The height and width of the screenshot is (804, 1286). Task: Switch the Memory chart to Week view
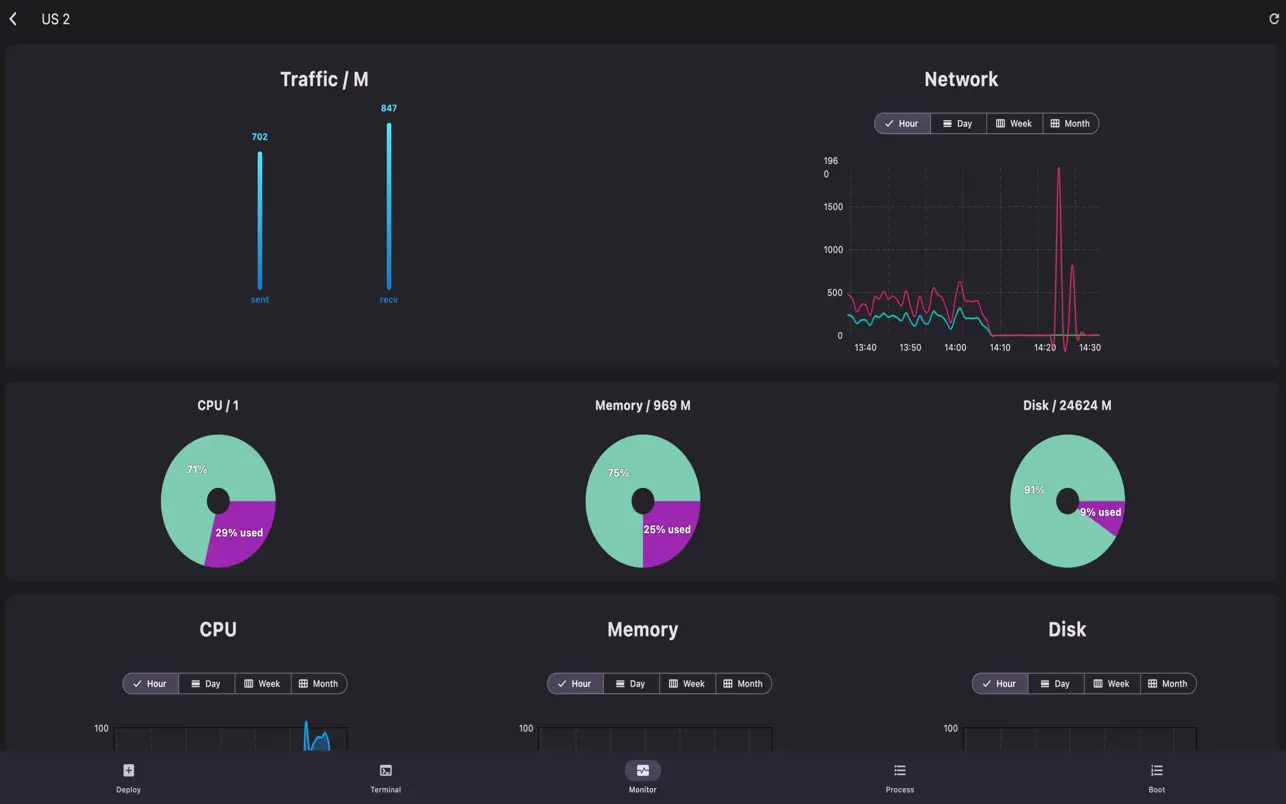pos(688,683)
